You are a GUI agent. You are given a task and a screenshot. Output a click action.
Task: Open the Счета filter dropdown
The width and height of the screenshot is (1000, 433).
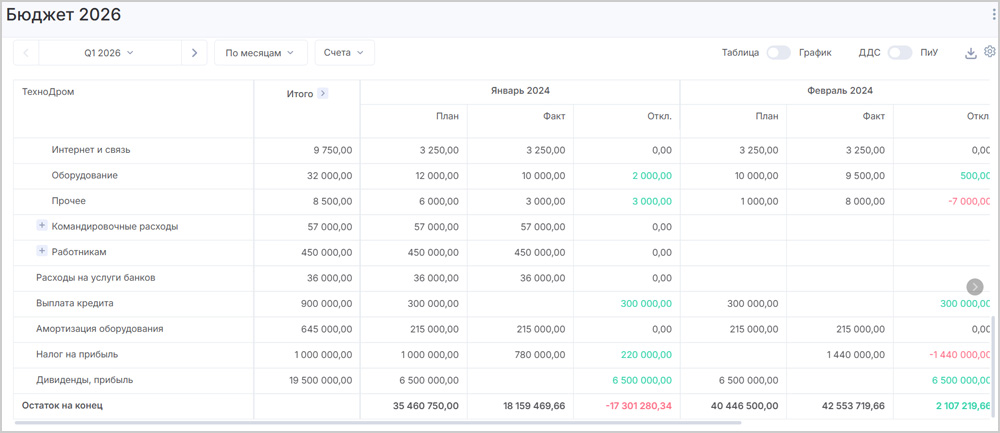[x=344, y=53]
